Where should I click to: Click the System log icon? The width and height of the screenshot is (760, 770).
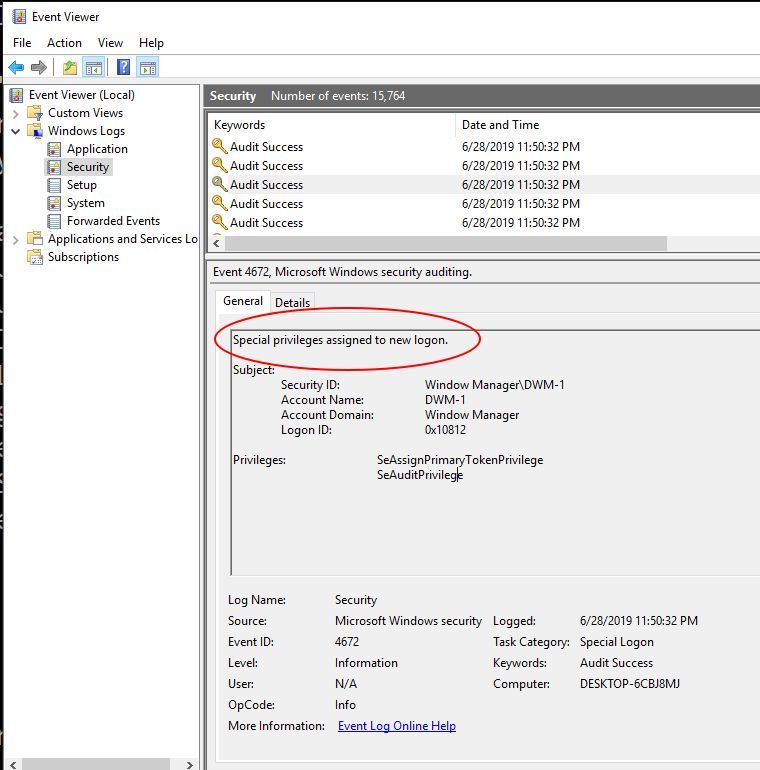54,203
